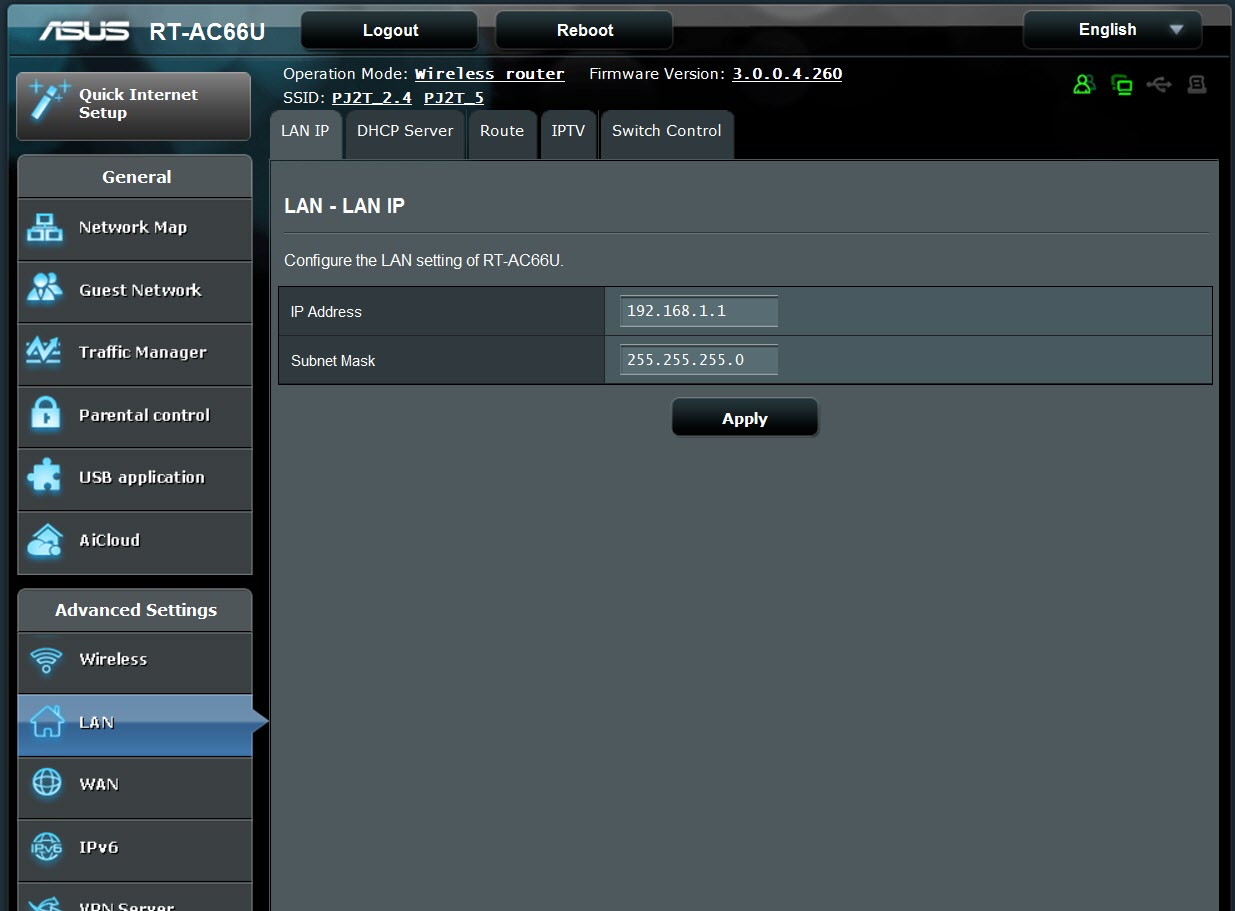Image resolution: width=1235 pixels, height=911 pixels.
Task: Click the General section header
Action: click(x=135, y=177)
